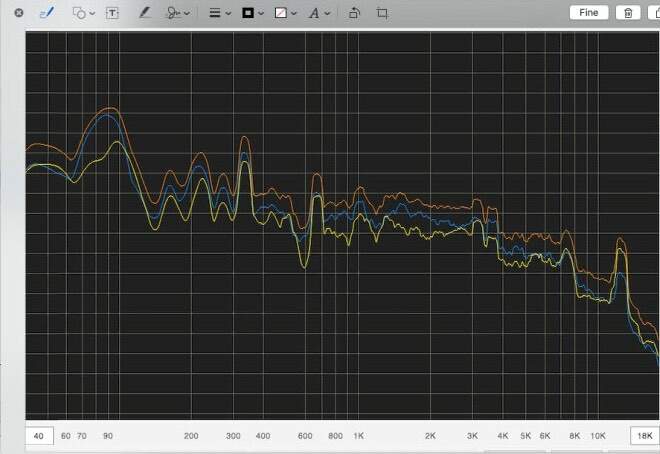Screen dimensions: 660x454
Task: Open the Fill Color picker
Action: click(285, 13)
